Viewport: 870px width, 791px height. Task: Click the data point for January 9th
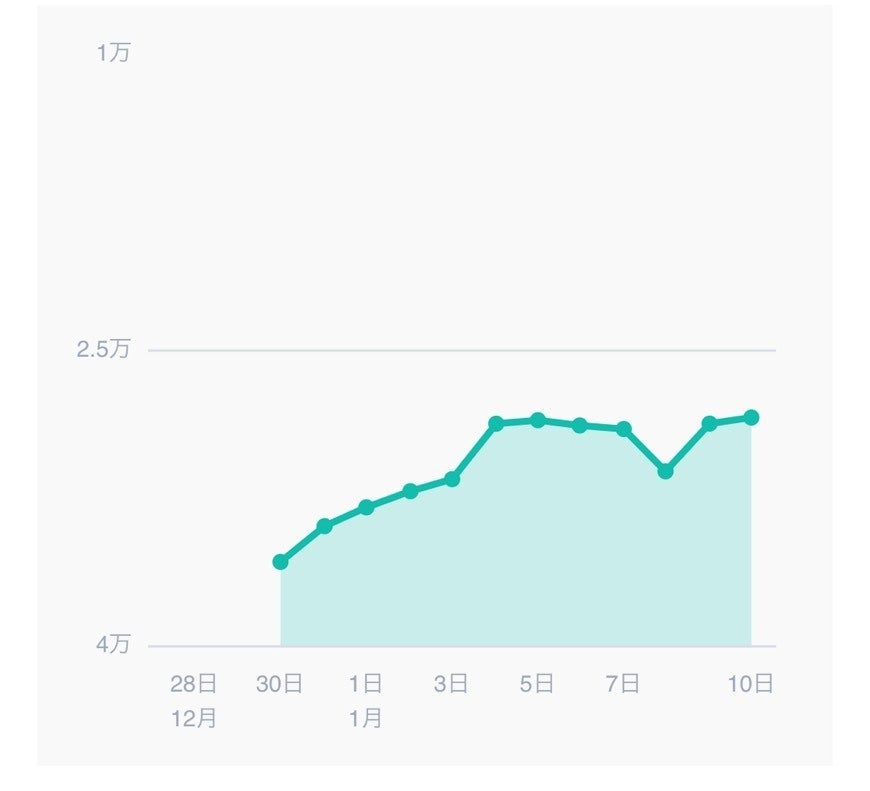pyautogui.click(x=709, y=423)
